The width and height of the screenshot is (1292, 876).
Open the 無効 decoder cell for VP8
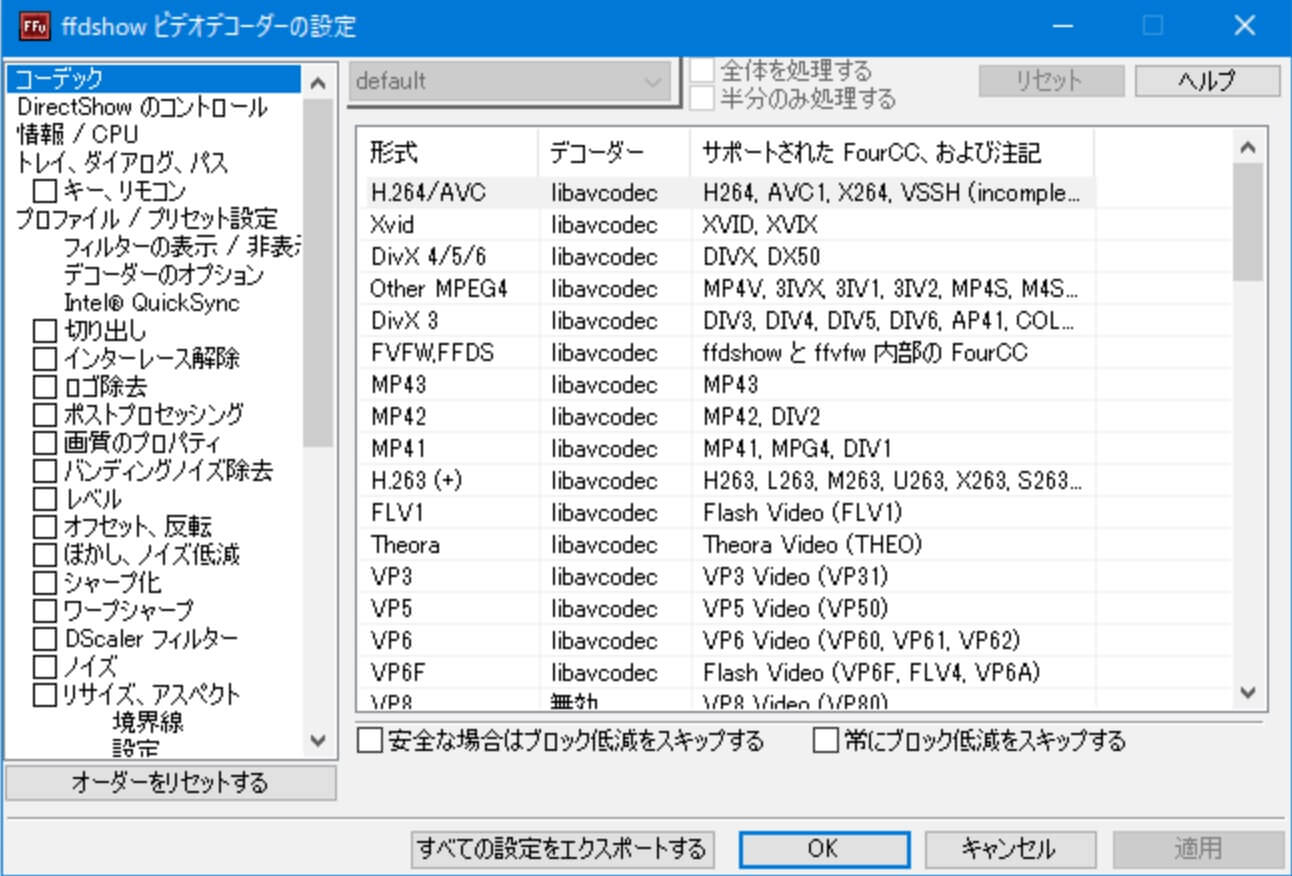coord(614,700)
